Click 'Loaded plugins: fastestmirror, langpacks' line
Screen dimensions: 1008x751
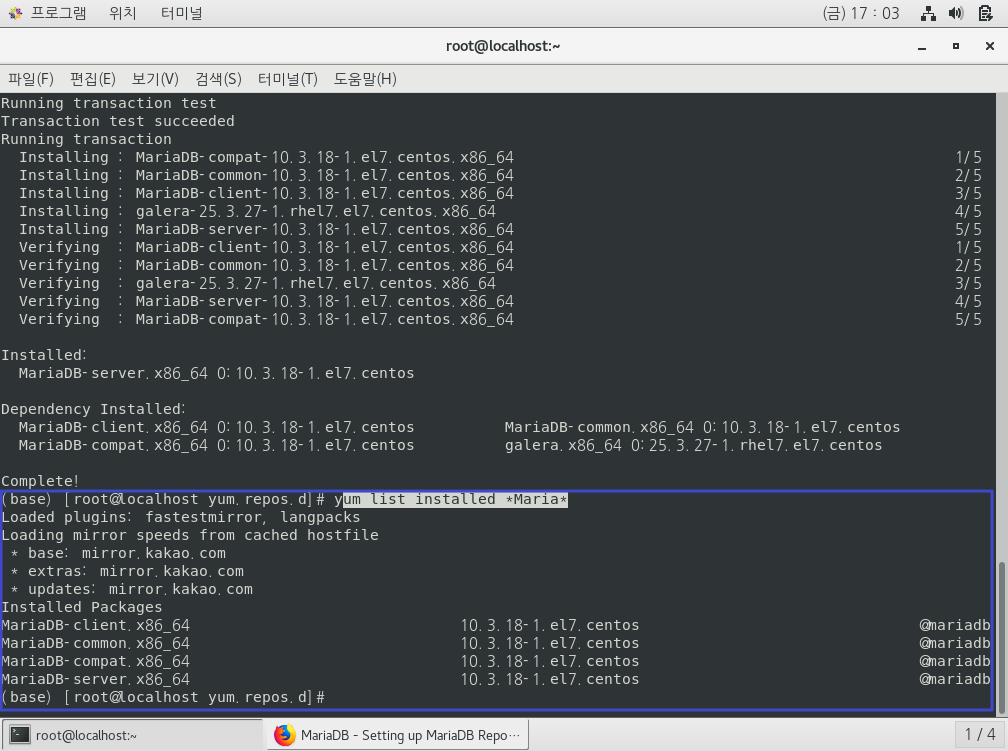coord(181,517)
